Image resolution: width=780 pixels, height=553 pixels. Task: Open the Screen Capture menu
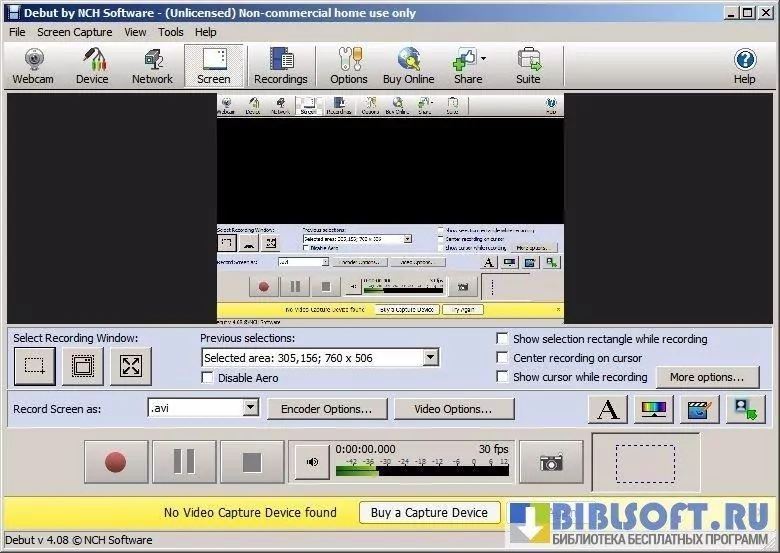[x=74, y=32]
